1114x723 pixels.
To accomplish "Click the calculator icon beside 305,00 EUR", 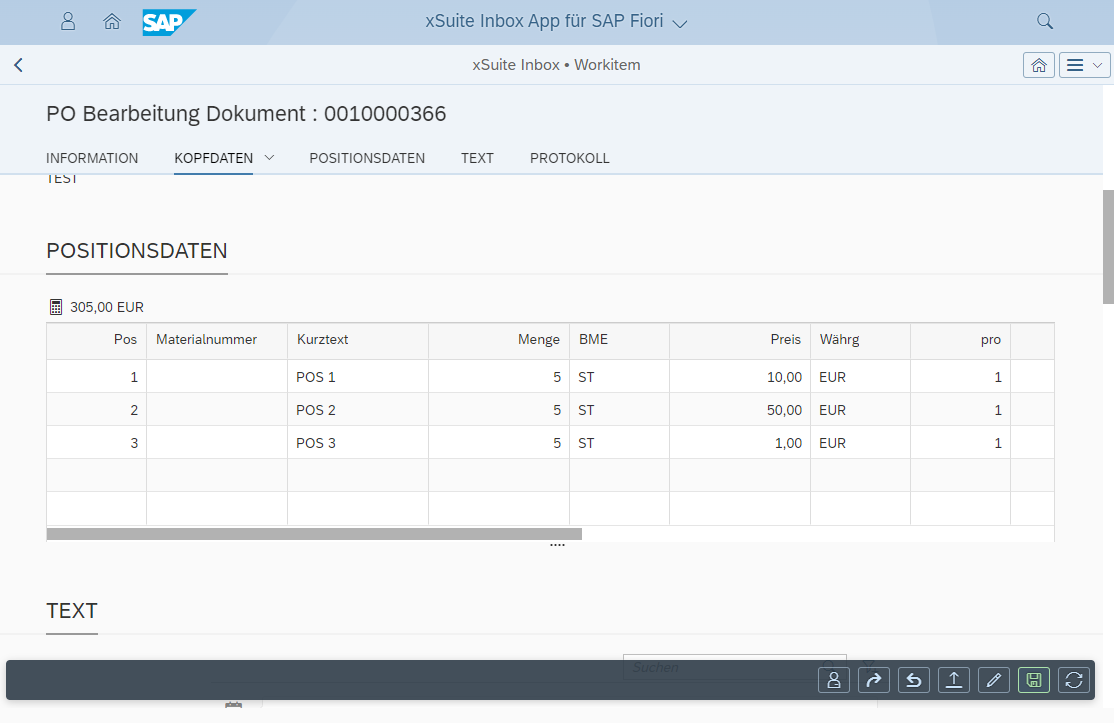I will point(56,307).
